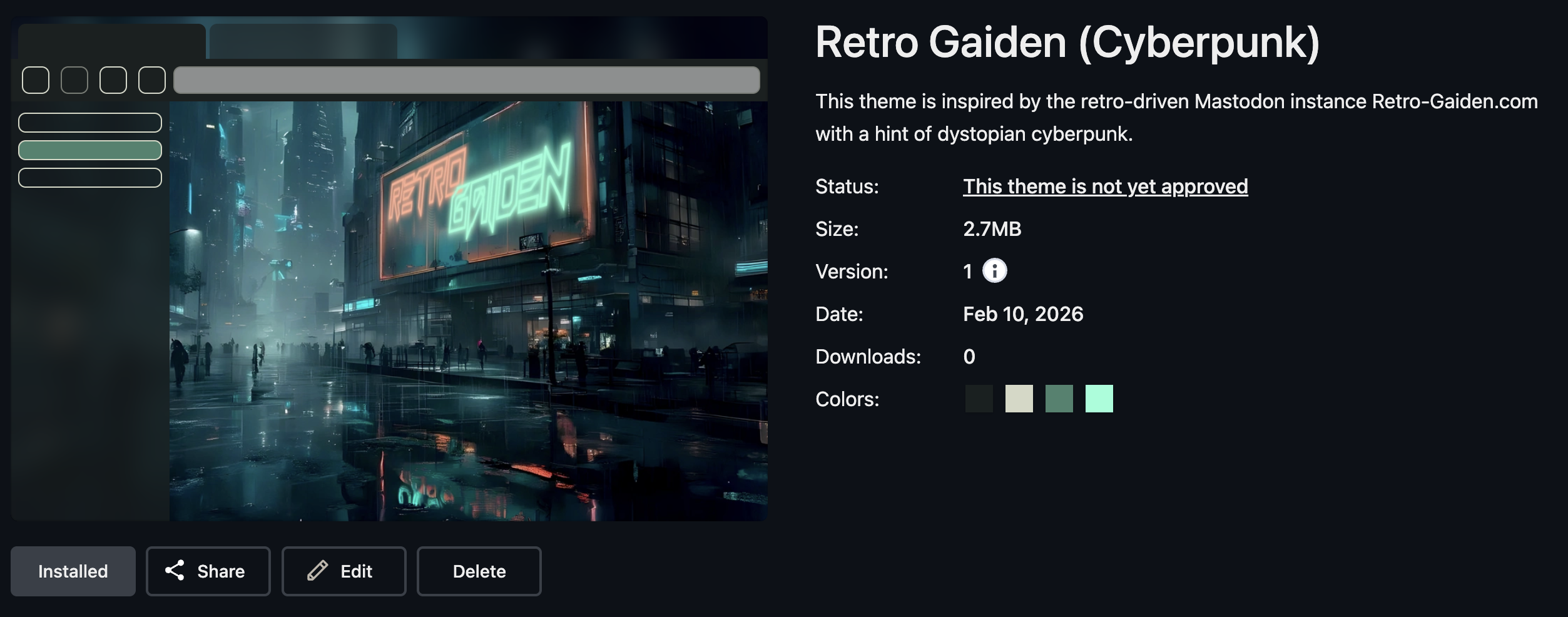Pick the dark charcoal color swatch

point(979,399)
